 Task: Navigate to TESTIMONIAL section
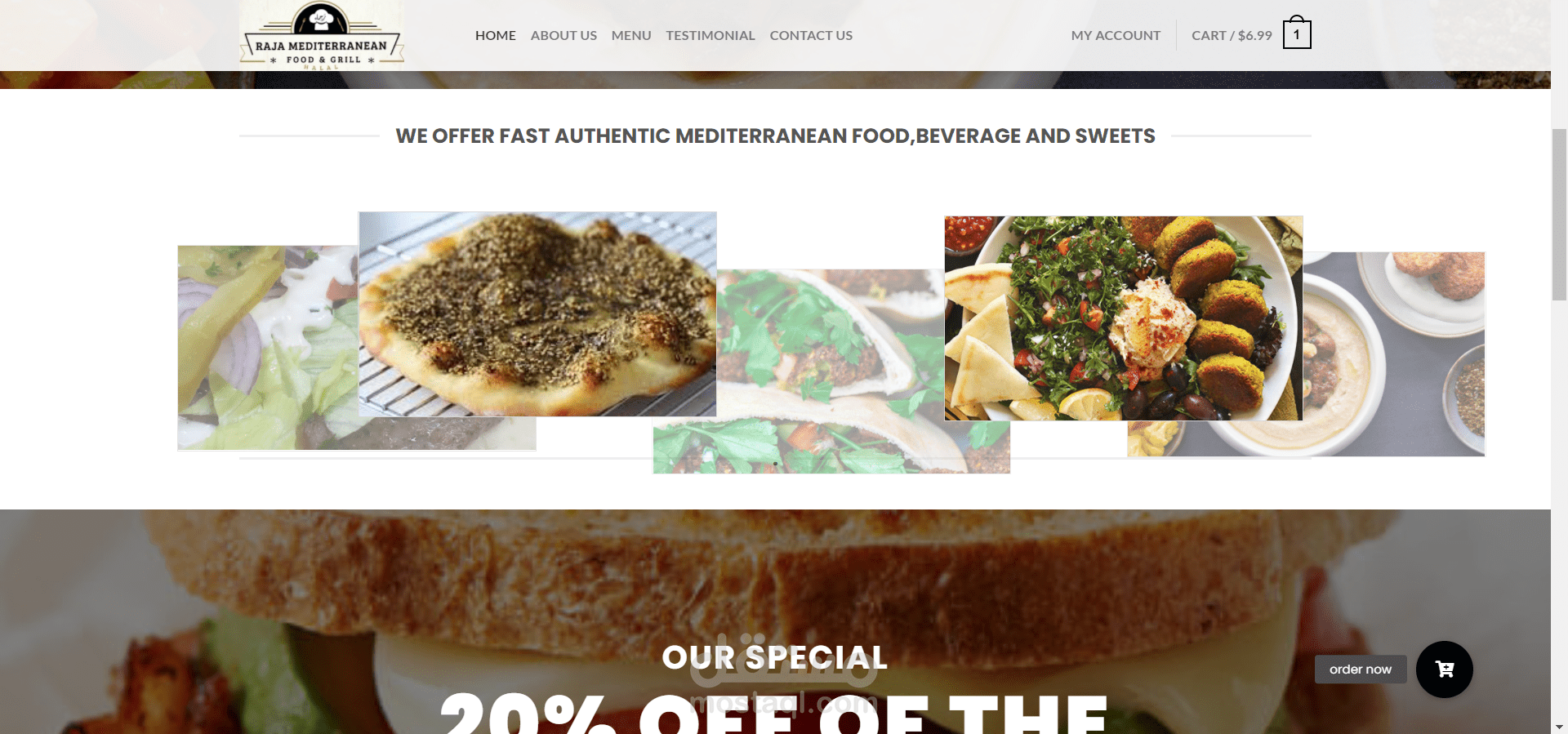[710, 35]
